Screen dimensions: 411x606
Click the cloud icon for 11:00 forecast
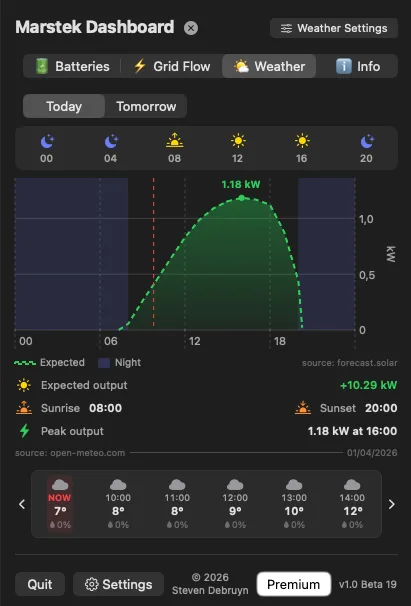(177, 485)
